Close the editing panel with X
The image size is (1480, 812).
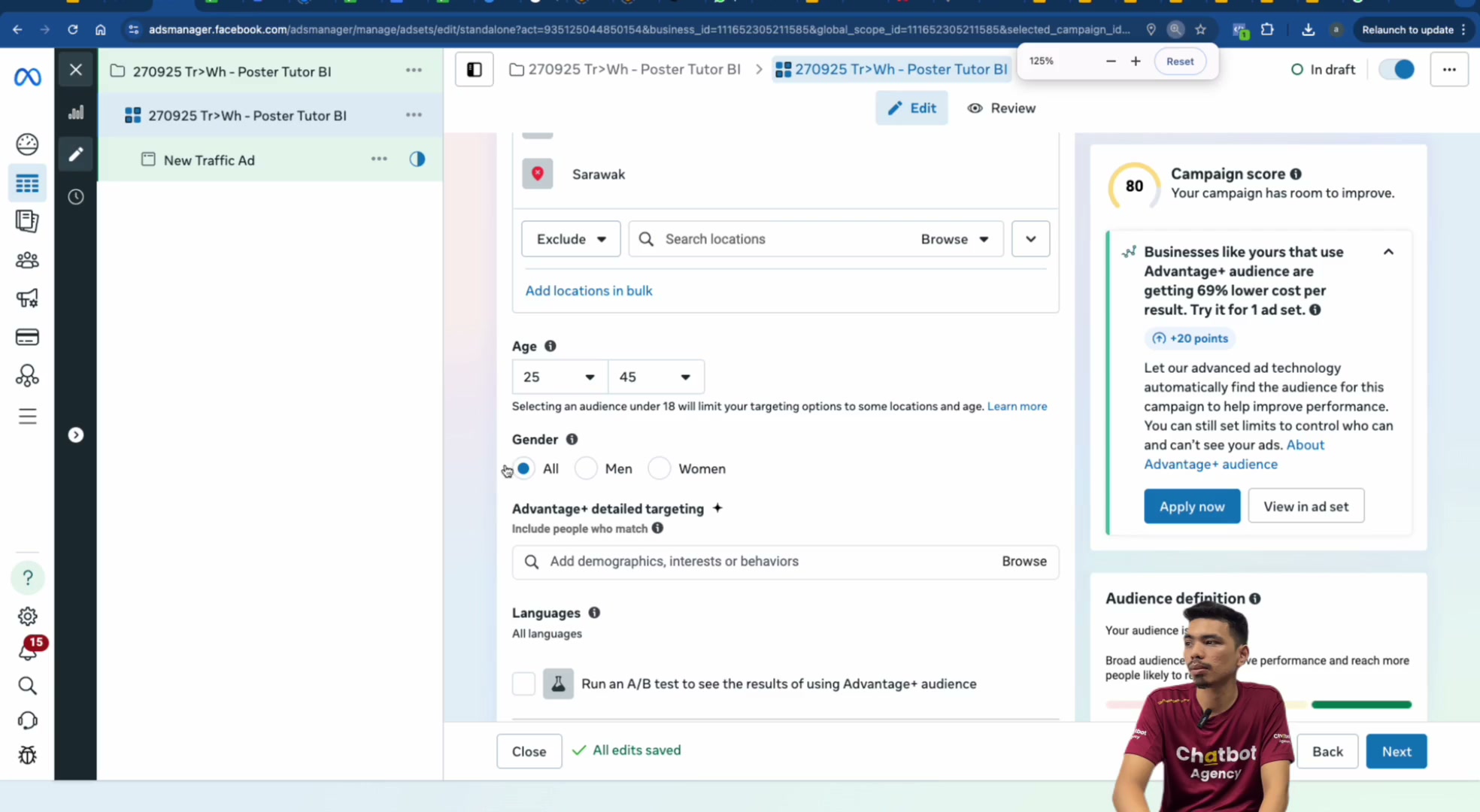coord(76,70)
